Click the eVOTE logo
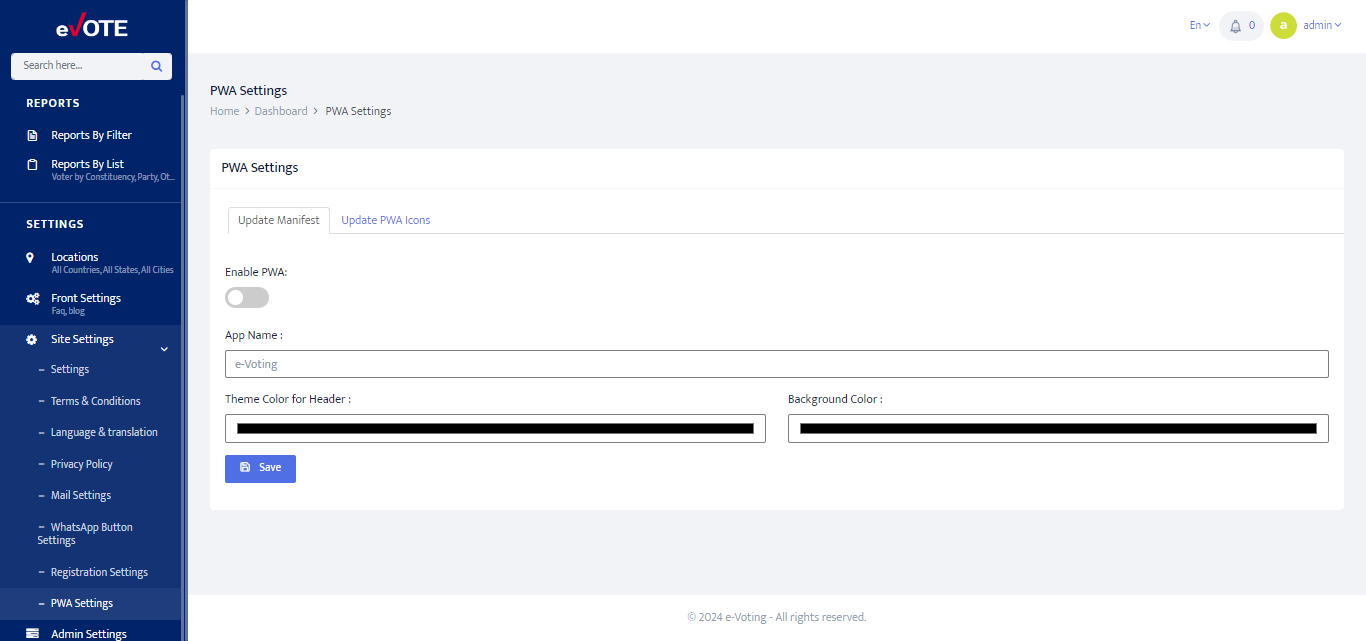 (93, 26)
